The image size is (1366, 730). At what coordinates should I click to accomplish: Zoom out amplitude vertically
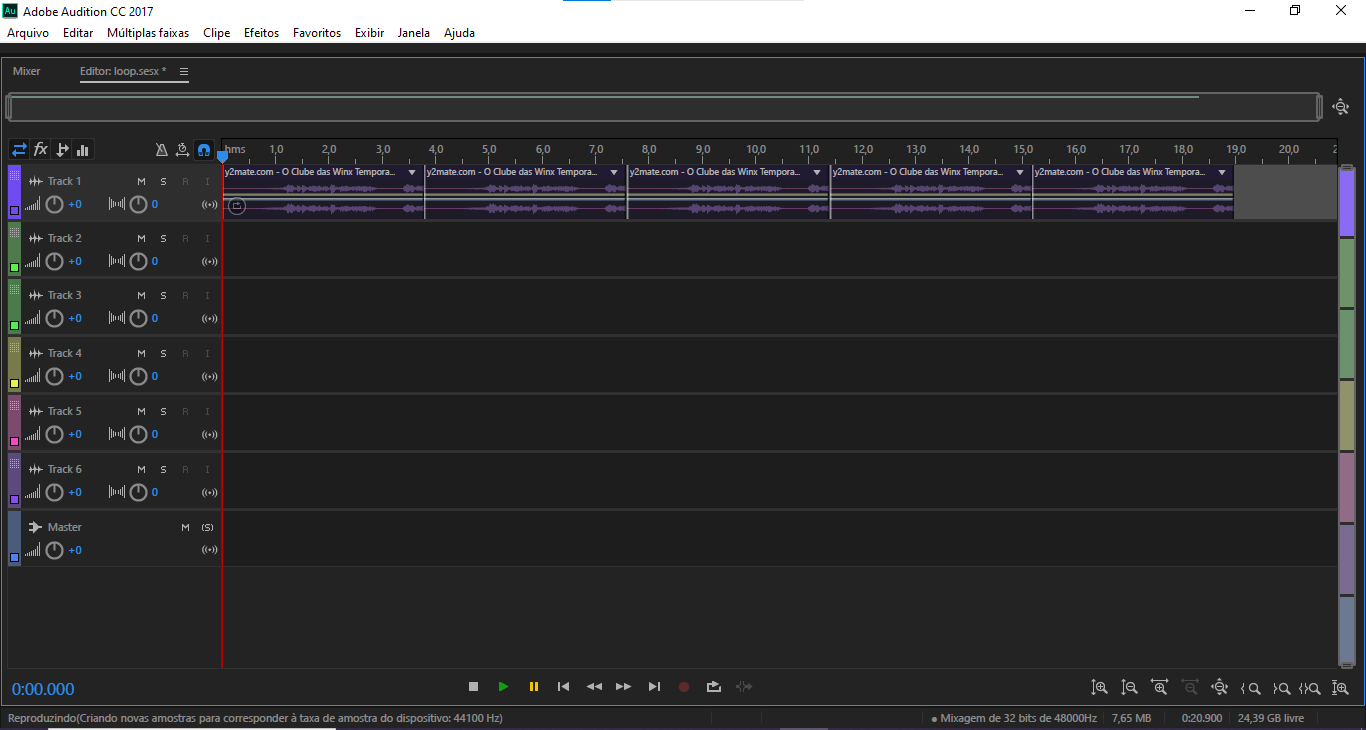(x=1130, y=688)
